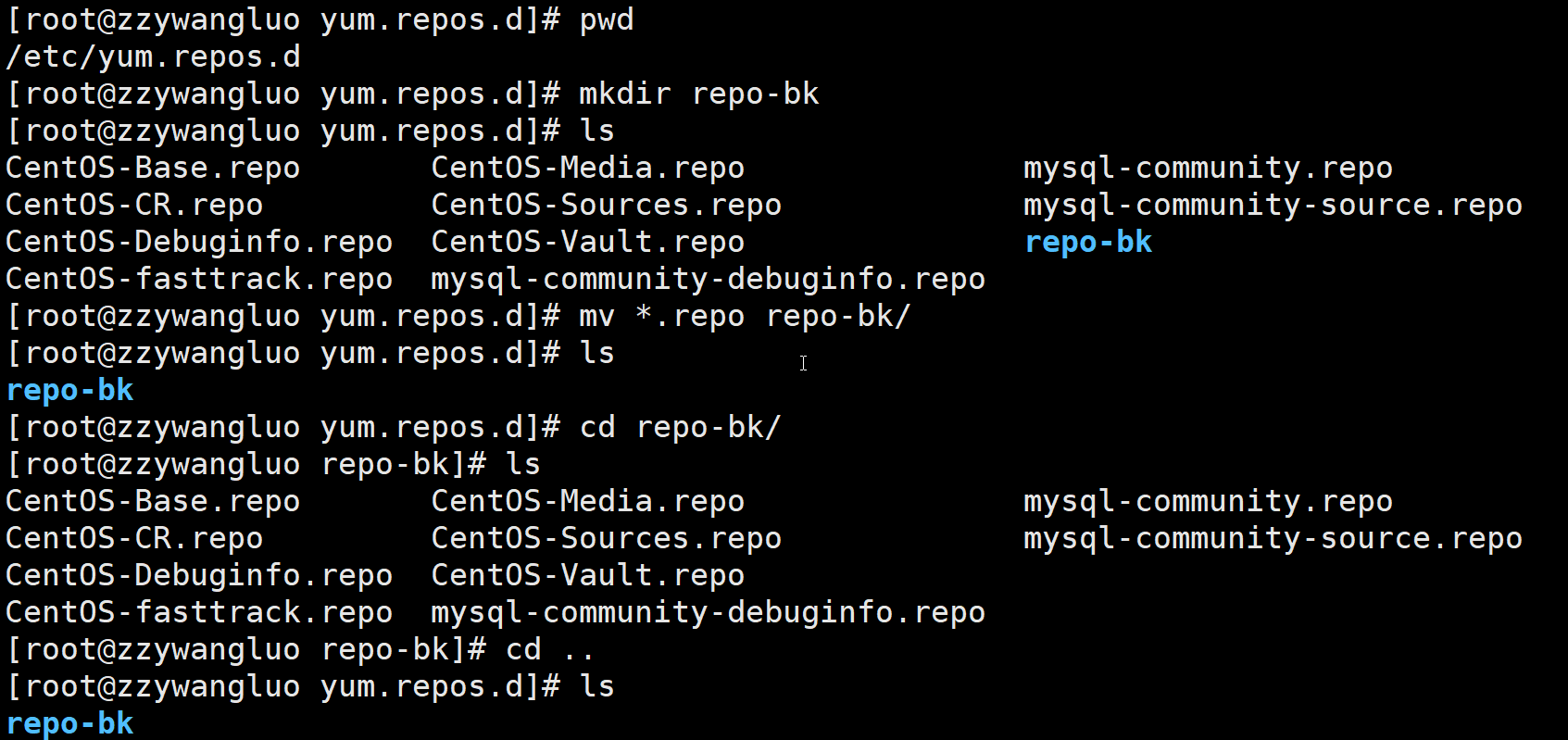1568x740 pixels.
Task: Click the cd .. command text
Action: tap(549, 650)
